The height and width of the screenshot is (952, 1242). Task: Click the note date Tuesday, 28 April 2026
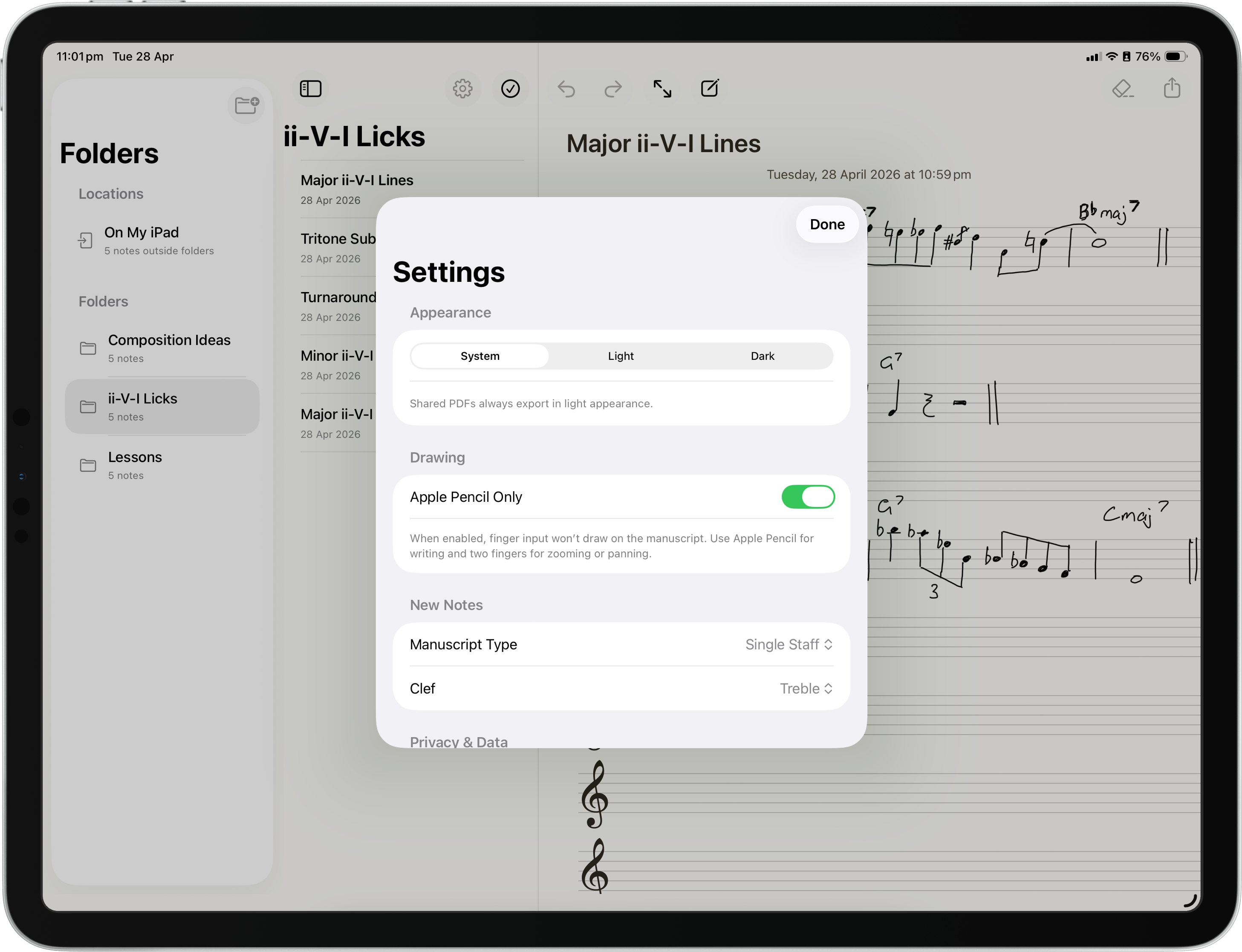[868, 174]
